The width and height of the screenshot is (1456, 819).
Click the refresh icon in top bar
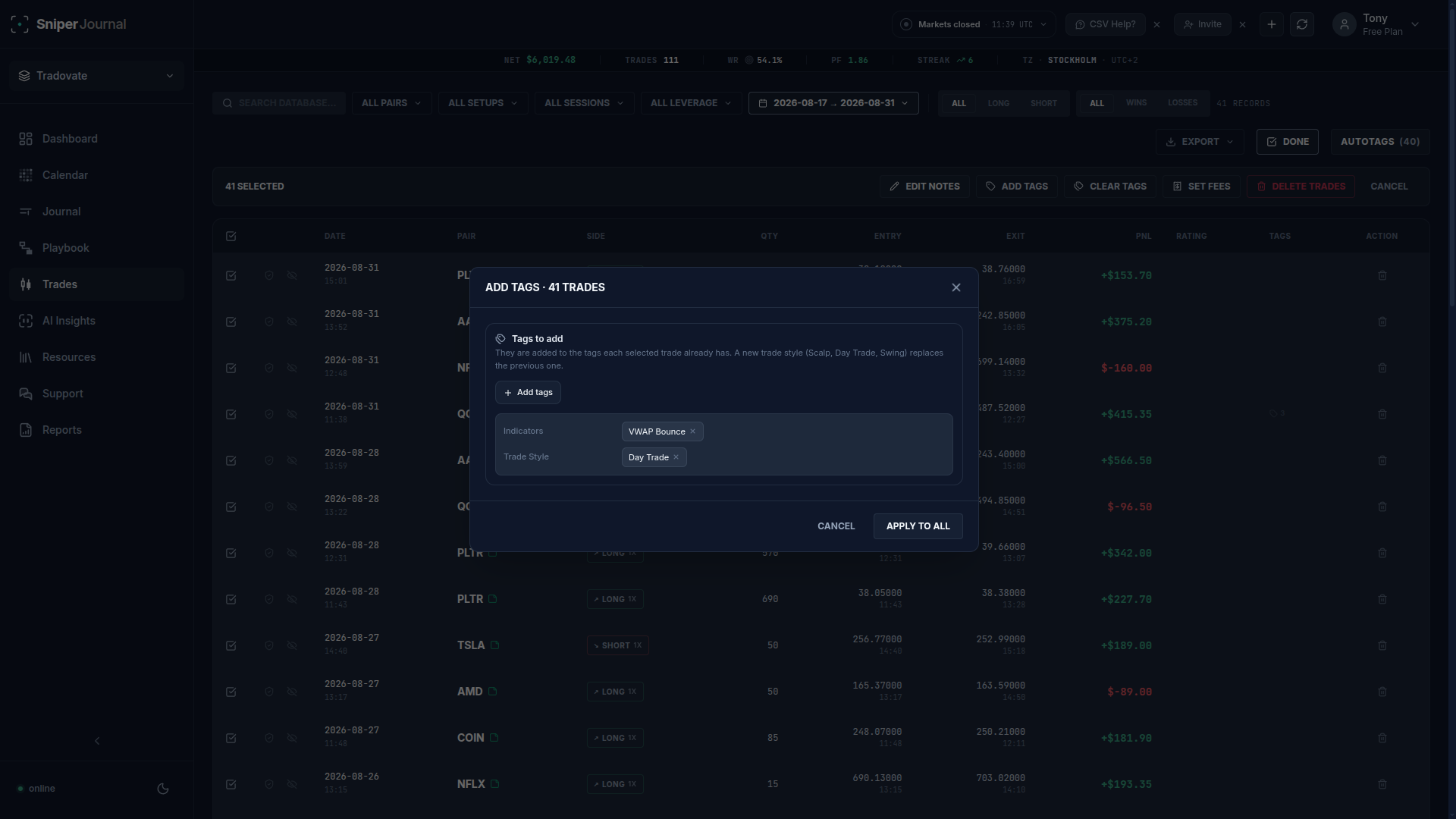click(x=1301, y=24)
